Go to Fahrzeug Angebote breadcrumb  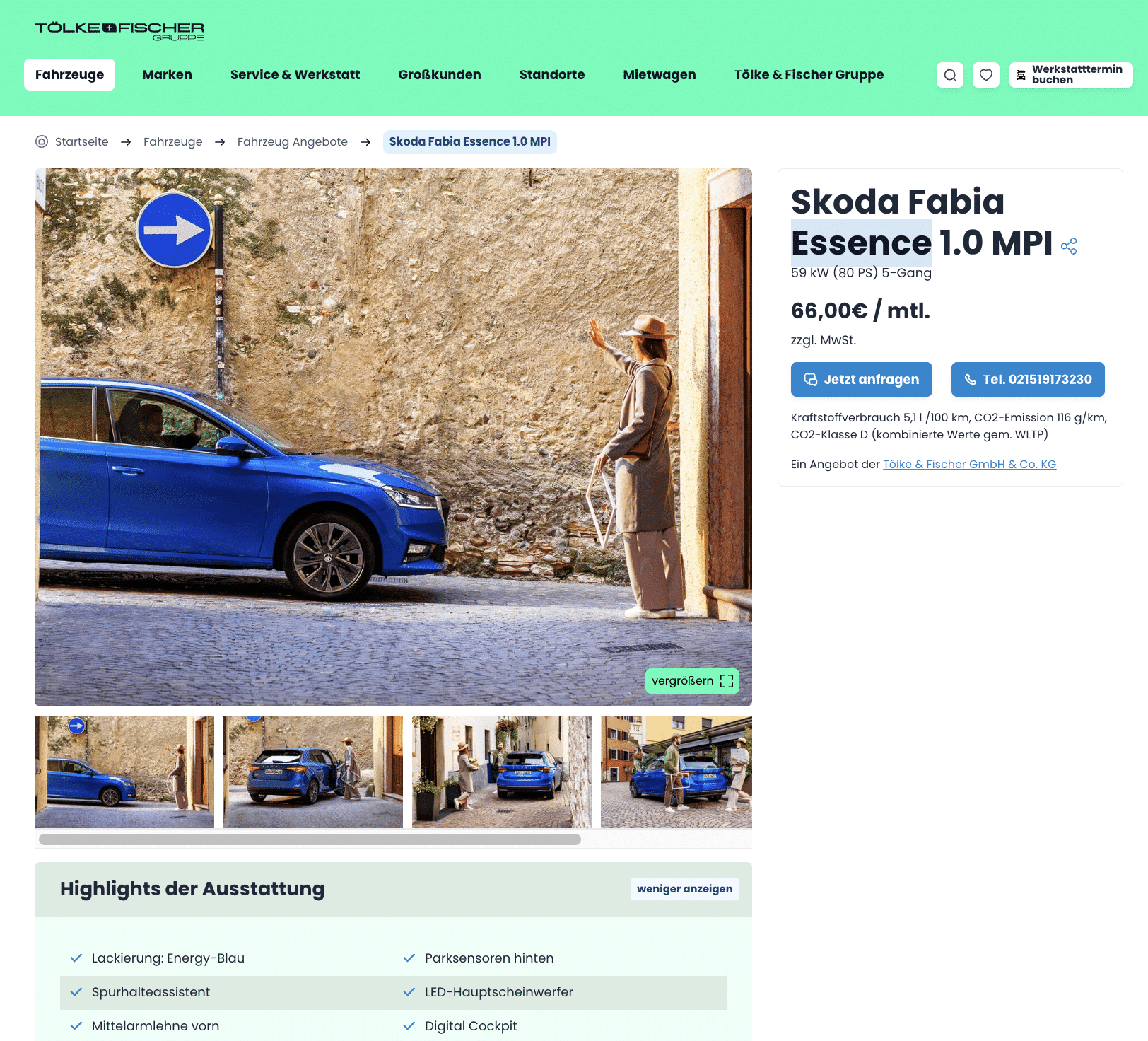tap(293, 141)
